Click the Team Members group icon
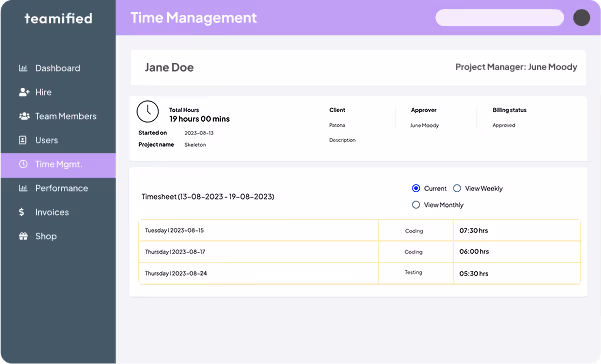Viewport: 601px width, 364px height. [x=24, y=116]
